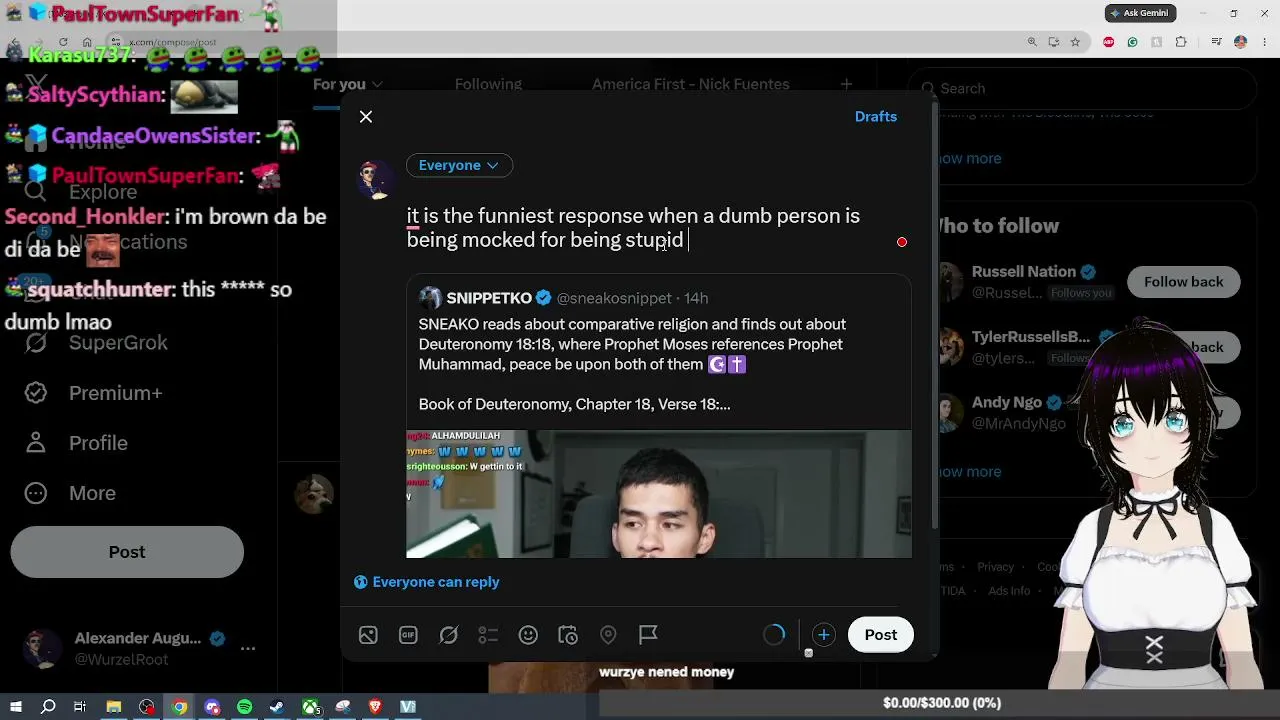Image resolution: width=1280 pixels, height=720 pixels.
Task: Click the quoted post video thumbnail
Action: tap(659, 494)
